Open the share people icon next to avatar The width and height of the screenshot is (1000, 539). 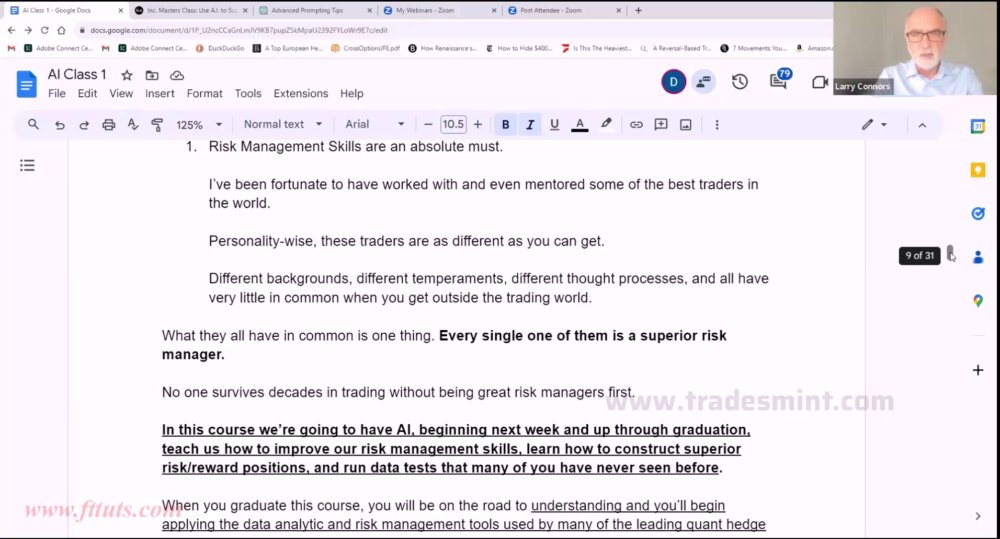[703, 82]
